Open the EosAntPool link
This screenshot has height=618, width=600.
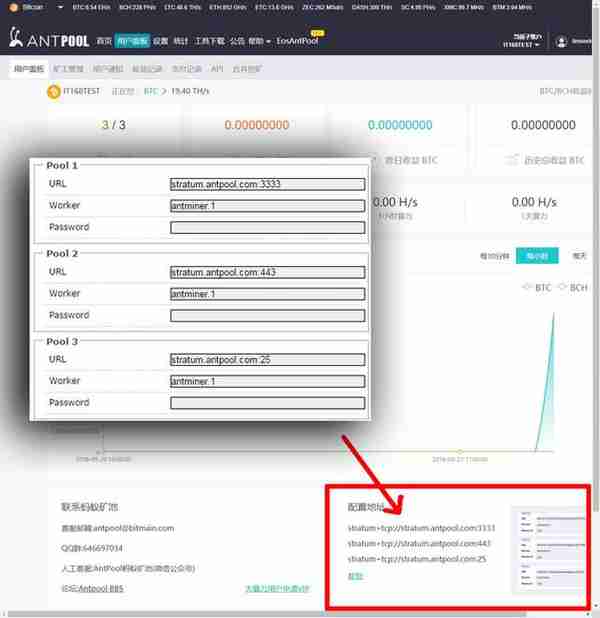coord(297,41)
